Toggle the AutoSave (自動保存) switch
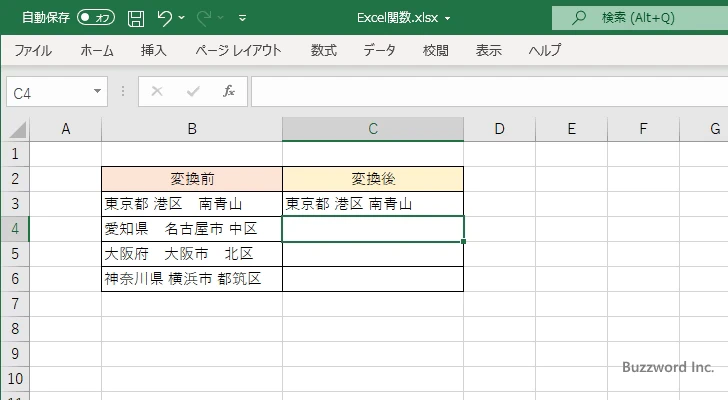The image size is (728, 400). point(96,18)
